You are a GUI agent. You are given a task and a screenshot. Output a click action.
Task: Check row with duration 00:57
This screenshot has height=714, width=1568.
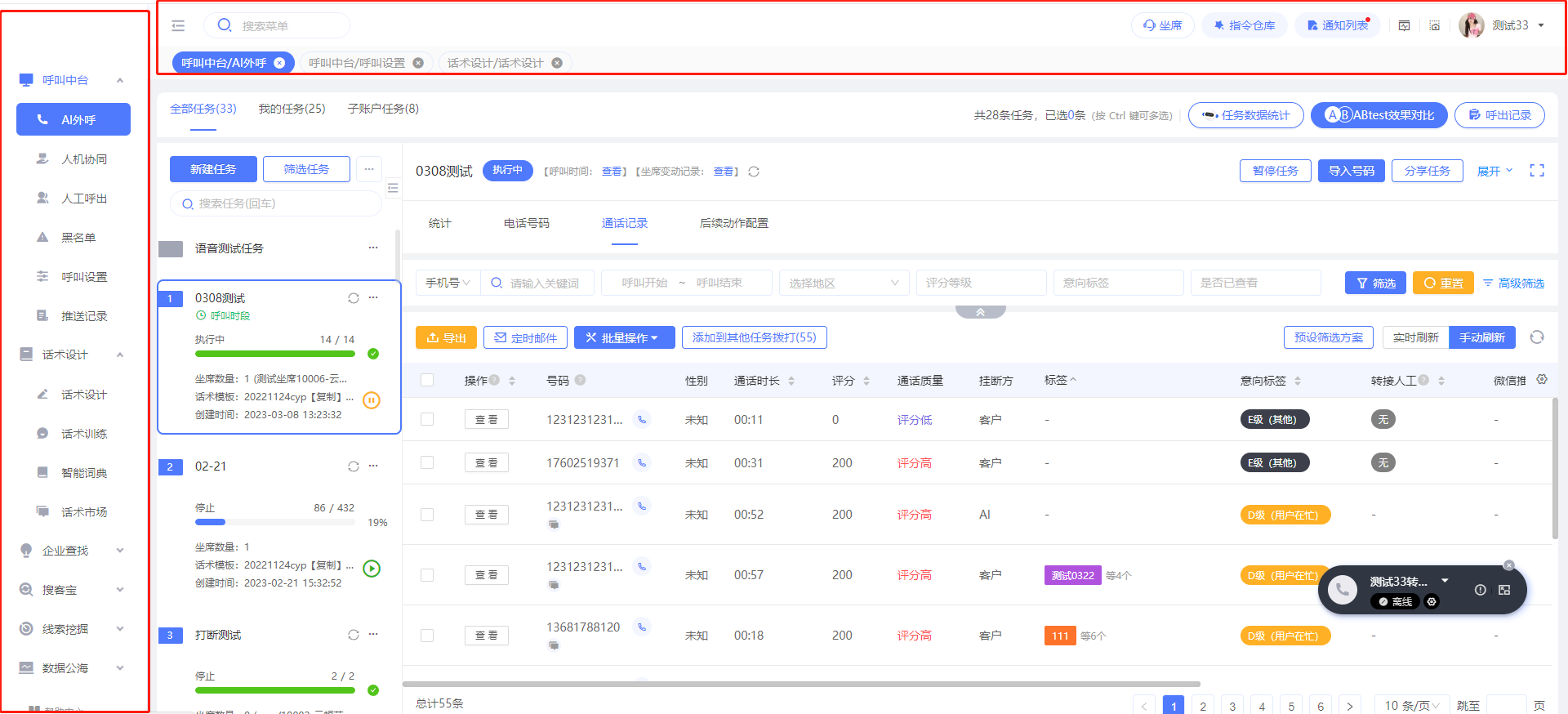[x=427, y=575]
